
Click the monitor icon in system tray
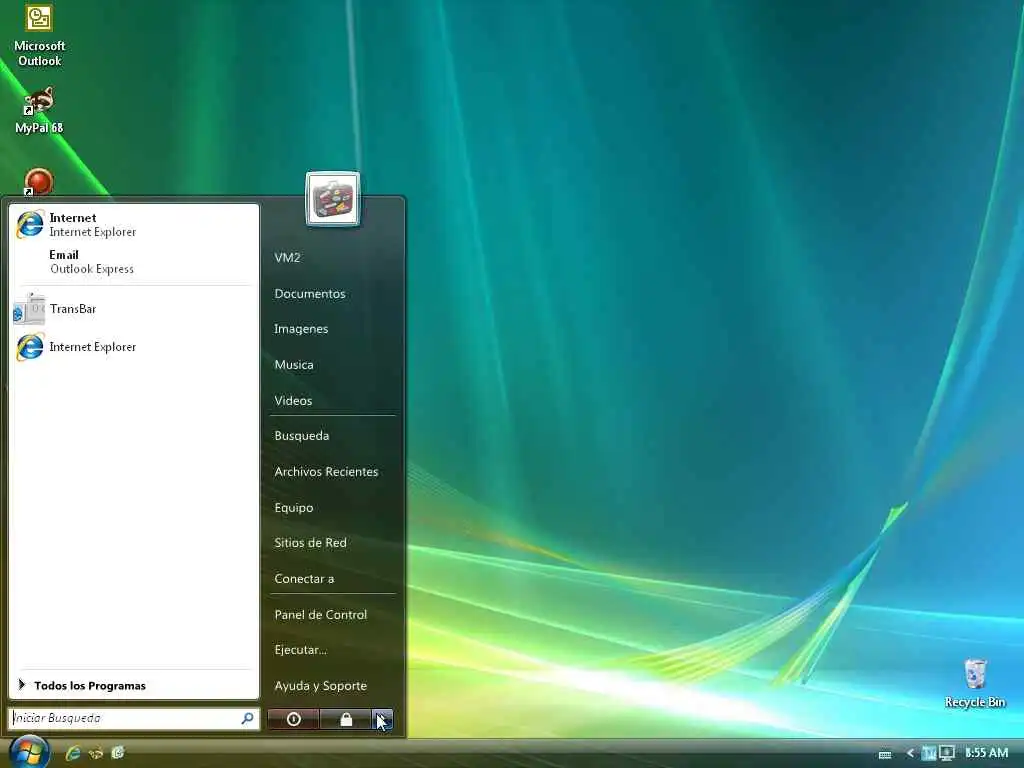[946, 753]
